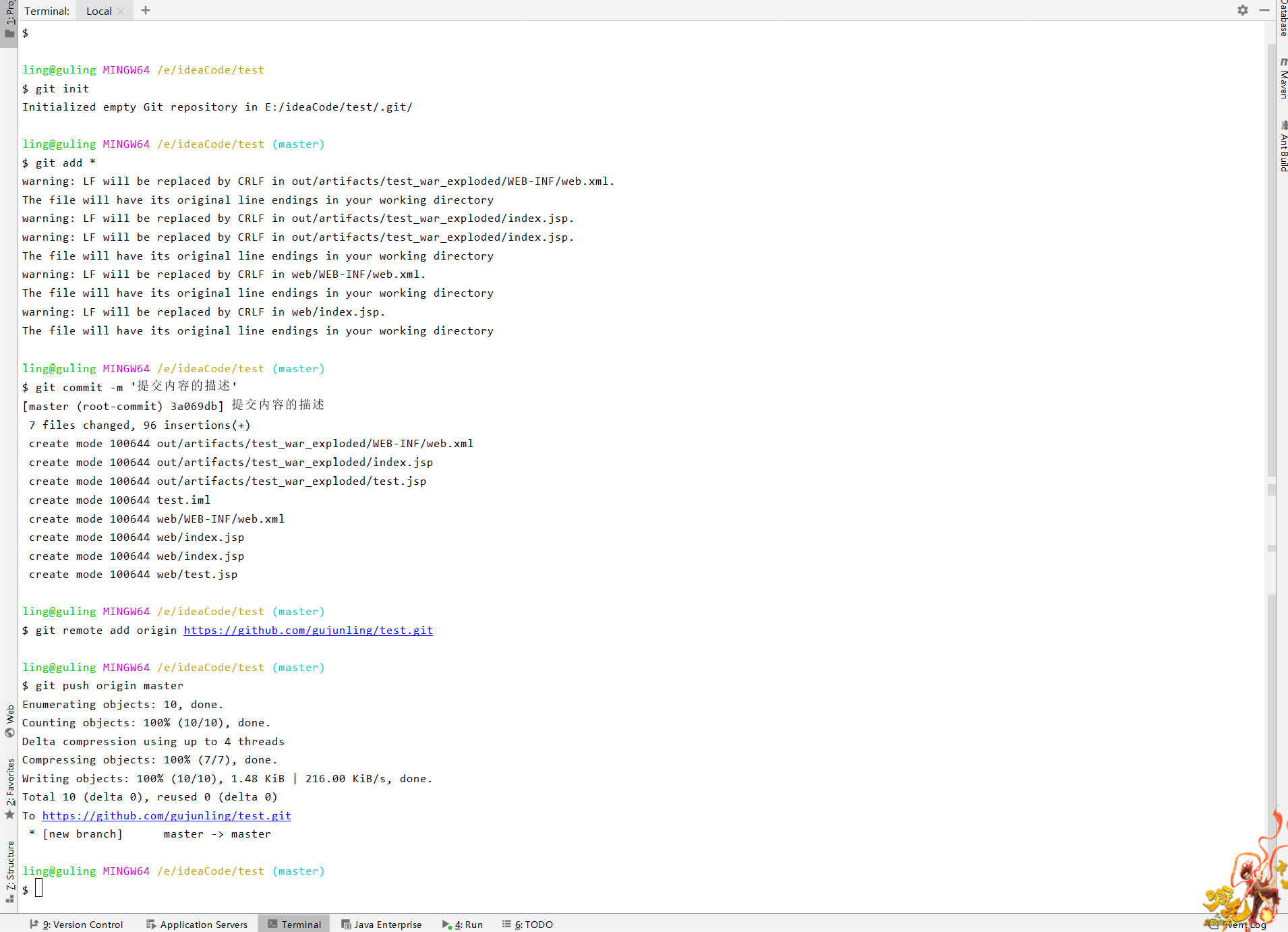
Task: Click the Terminal button in bottom bar
Action: click(x=294, y=924)
